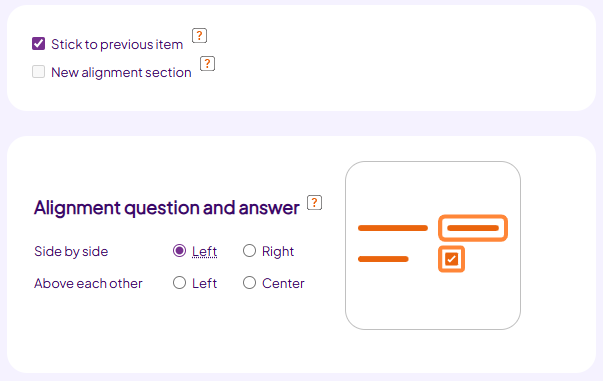This screenshot has width=603, height=381.
Task: Choose Above each other Center radio button
Action: point(249,283)
